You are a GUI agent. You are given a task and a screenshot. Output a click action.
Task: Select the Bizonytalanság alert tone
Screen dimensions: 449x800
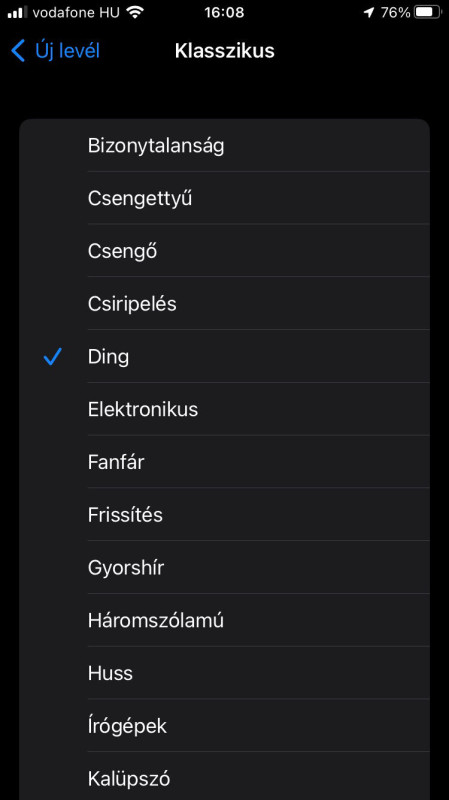(x=224, y=146)
